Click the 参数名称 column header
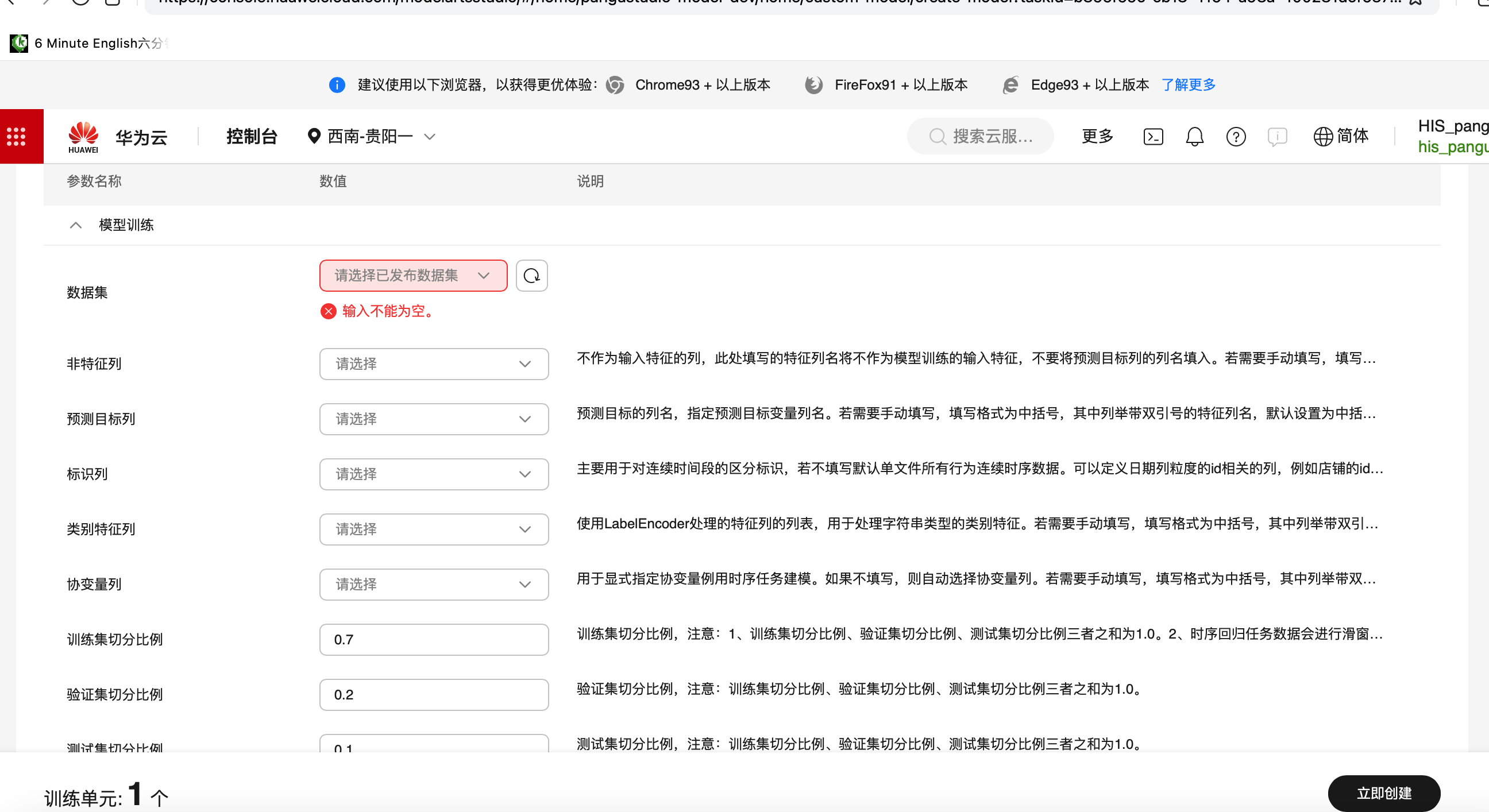1489x812 pixels. 94,181
